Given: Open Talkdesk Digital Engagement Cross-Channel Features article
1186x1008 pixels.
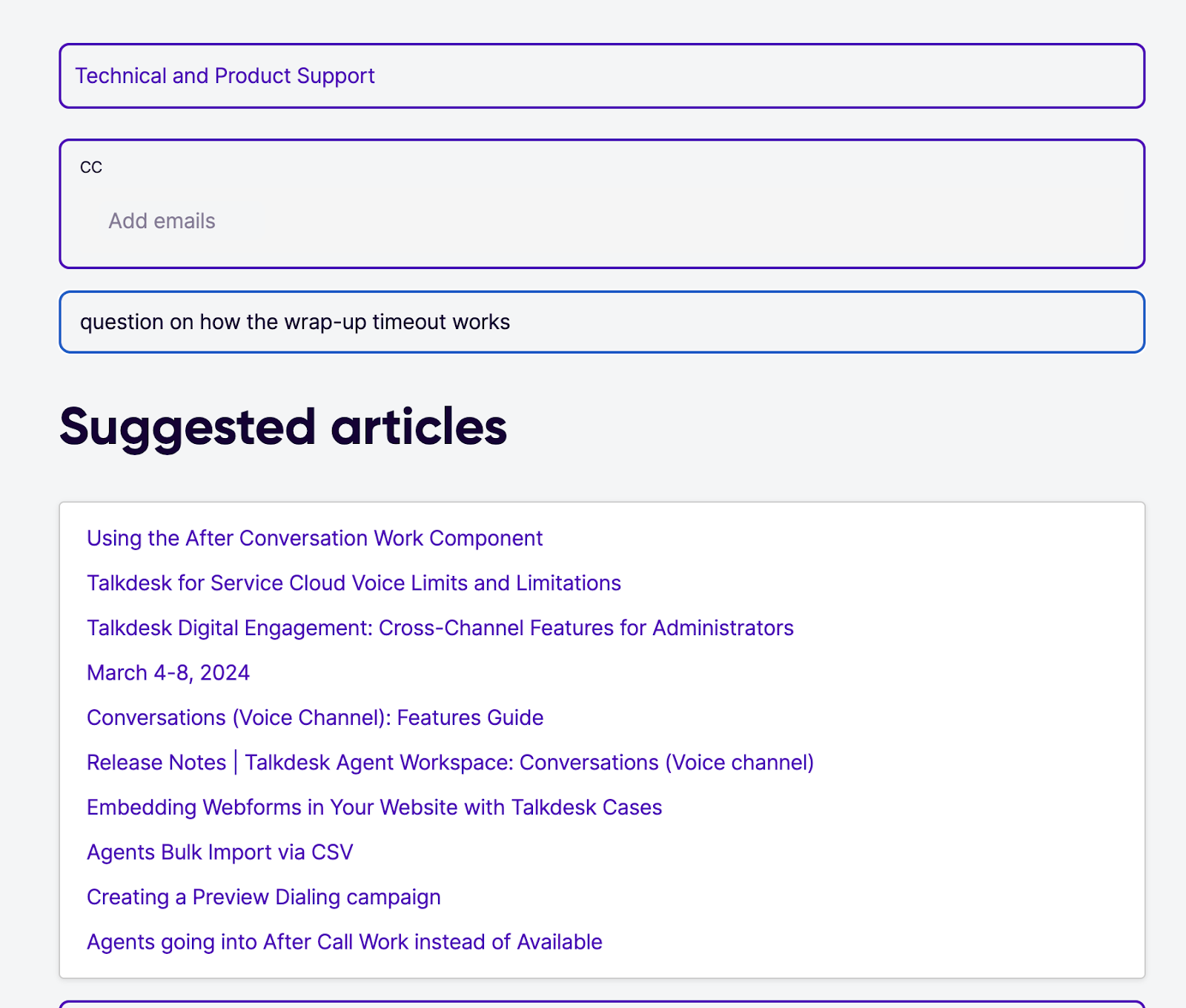Looking at the screenshot, I should click(440, 628).
